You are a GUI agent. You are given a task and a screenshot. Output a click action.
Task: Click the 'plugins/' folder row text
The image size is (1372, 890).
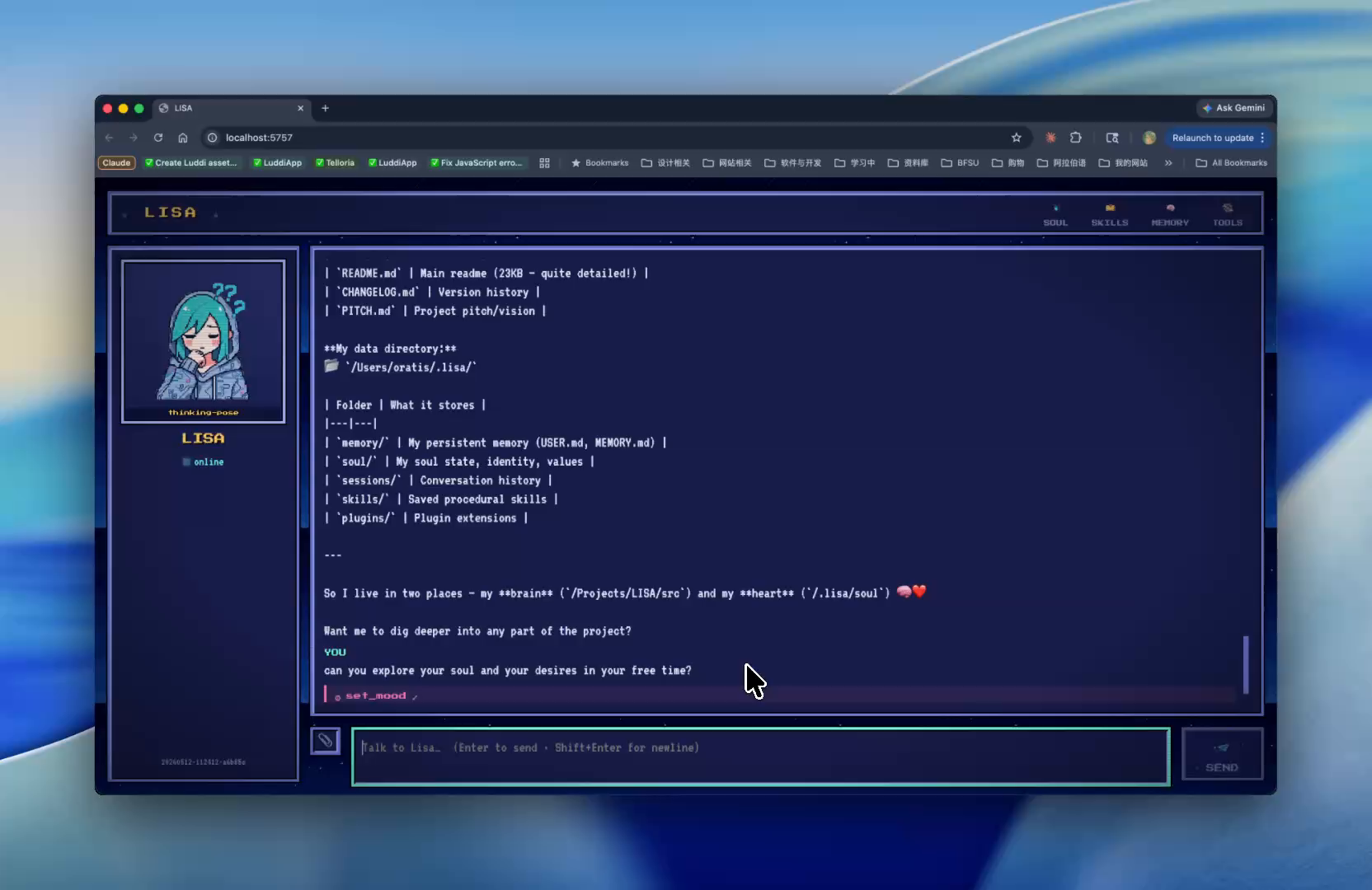coord(426,518)
